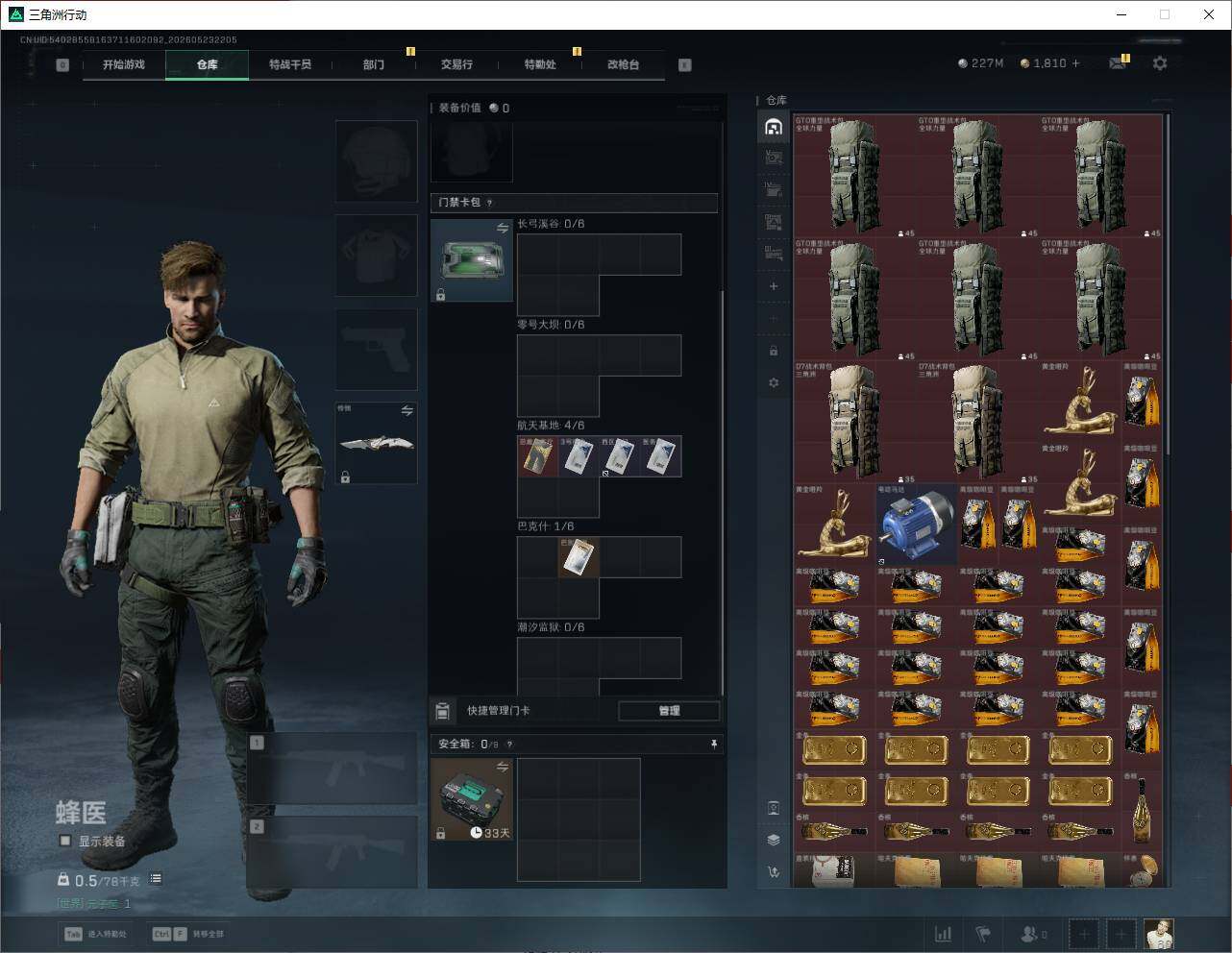Invite teammate with first plus slot
This screenshot has height=953, width=1232.
[x=1084, y=934]
